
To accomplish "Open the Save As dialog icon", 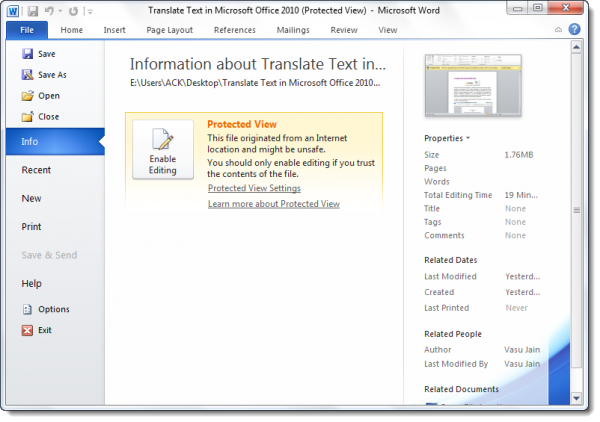I will point(27,75).
